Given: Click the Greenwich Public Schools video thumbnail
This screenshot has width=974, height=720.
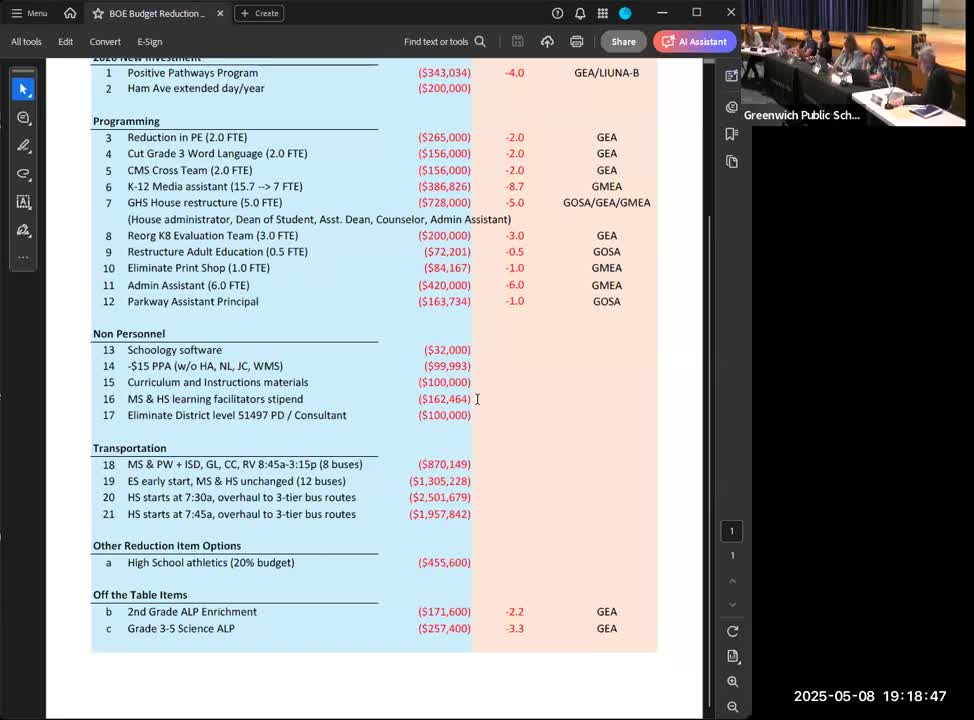Looking at the screenshot, I should pos(853,63).
